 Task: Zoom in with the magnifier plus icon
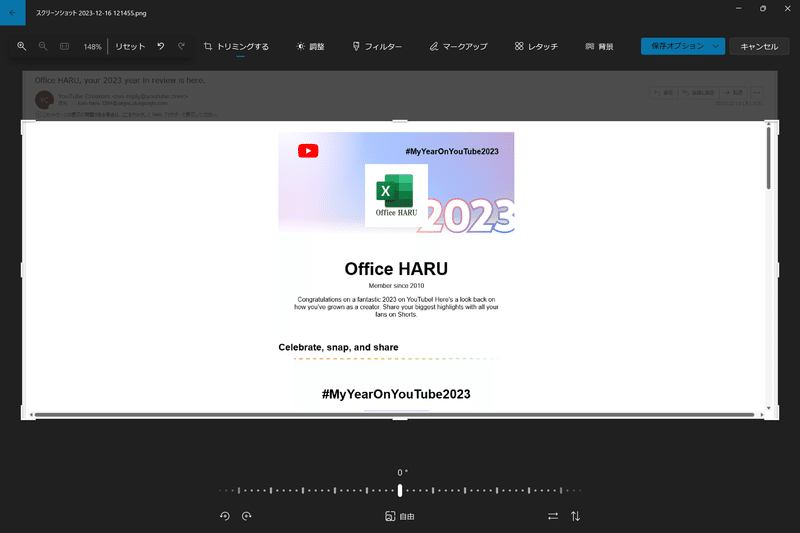21,46
